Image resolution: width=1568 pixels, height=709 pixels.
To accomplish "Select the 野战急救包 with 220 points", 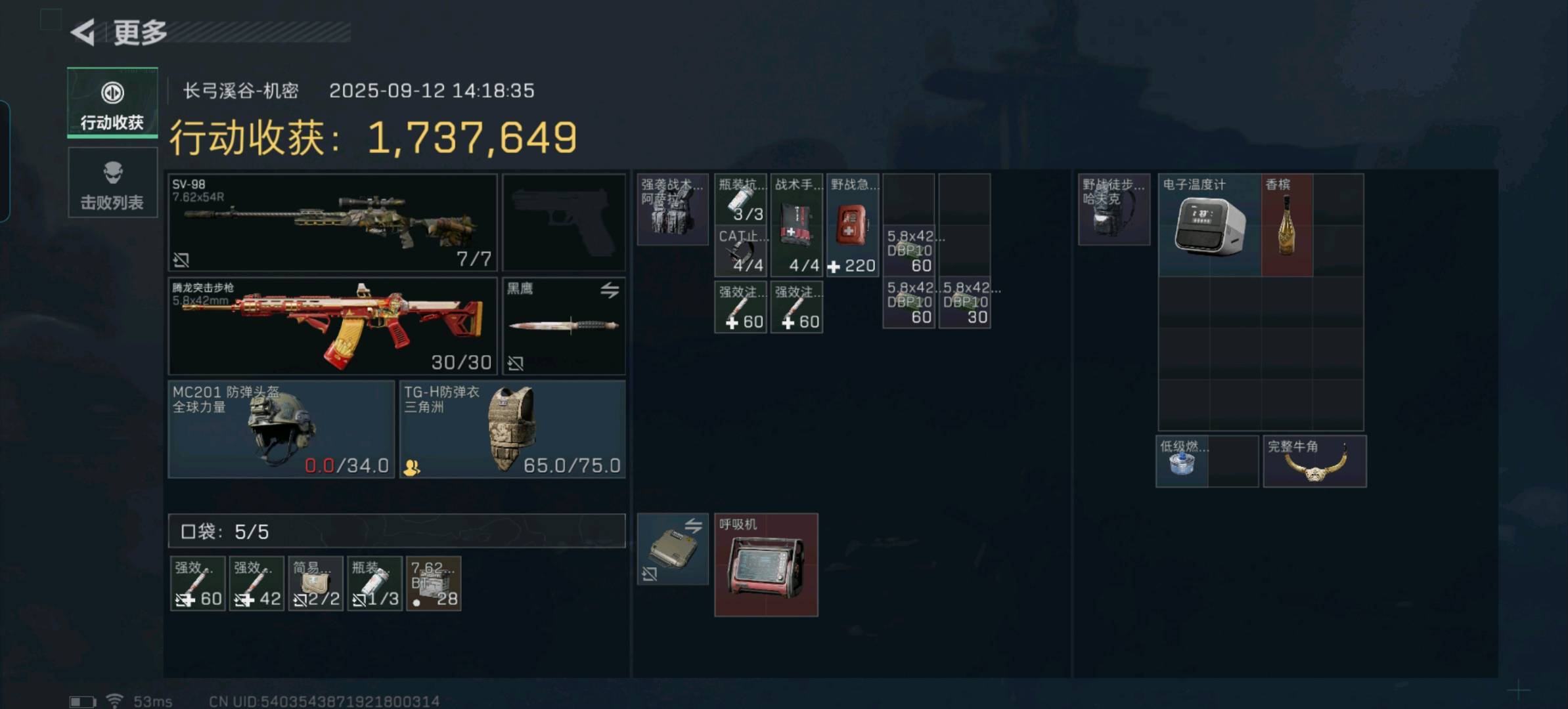I will [853, 225].
